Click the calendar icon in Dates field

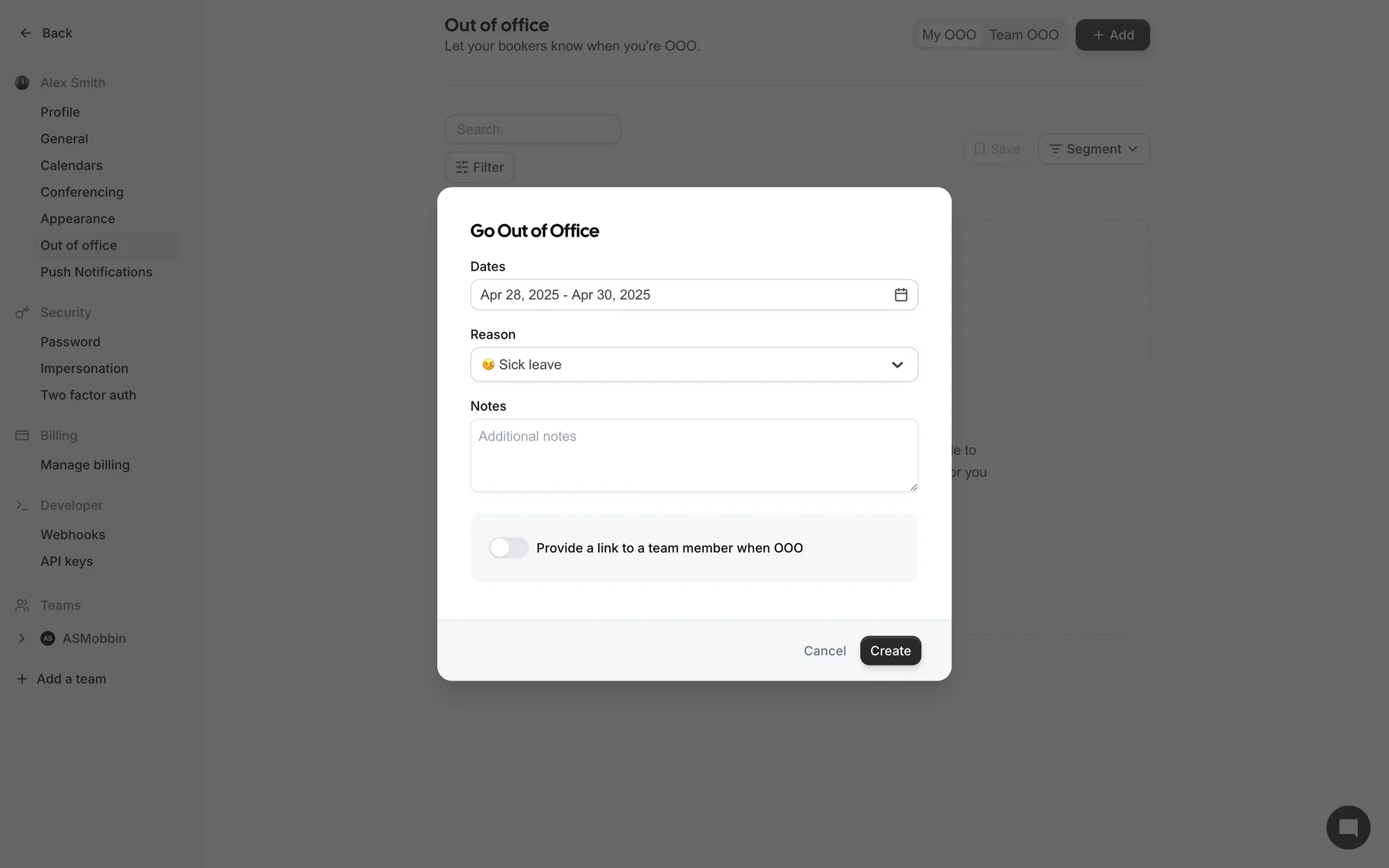901,294
